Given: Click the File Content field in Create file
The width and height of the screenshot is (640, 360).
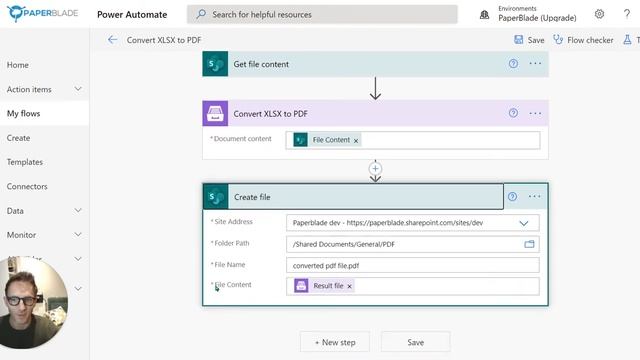Looking at the screenshot, I should pyautogui.click(x=413, y=286).
